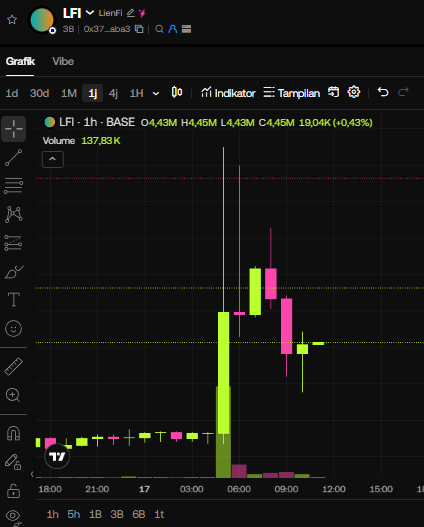Select the 1j timeframe
The image size is (424, 527).
pyautogui.click(x=92, y=93)
